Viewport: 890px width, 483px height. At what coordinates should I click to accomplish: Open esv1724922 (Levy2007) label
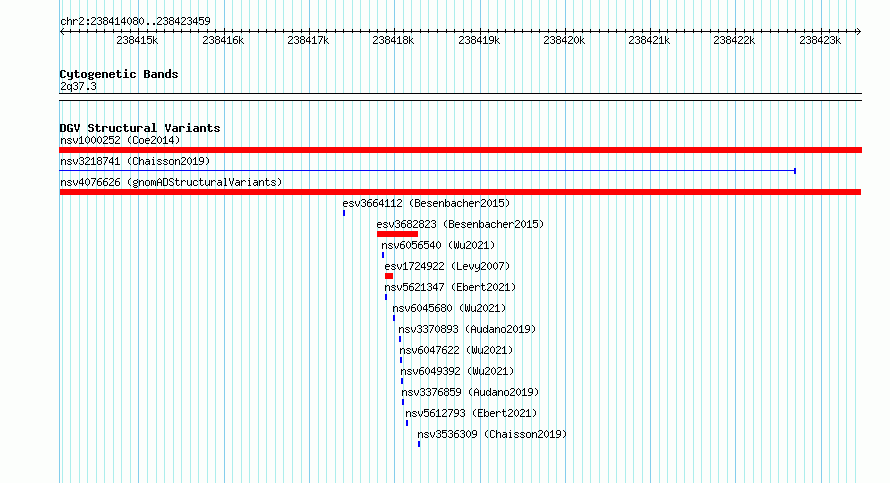point(447,266)
